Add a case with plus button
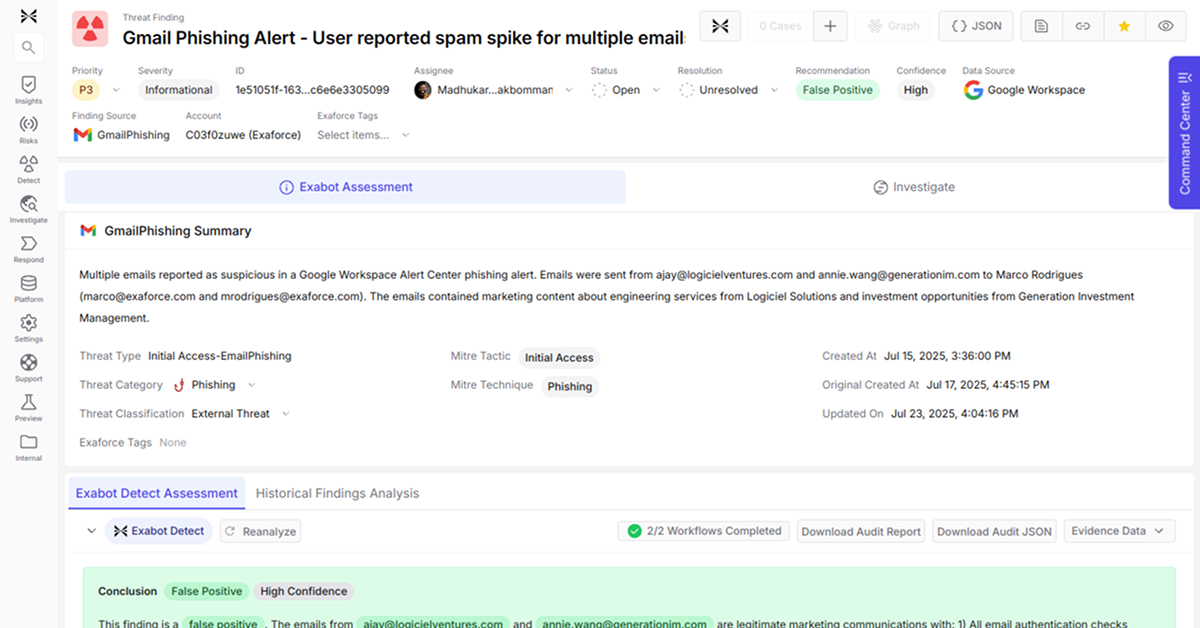Screen dimensions: 1200x628 pyautogui.click(x=830, y=26)
